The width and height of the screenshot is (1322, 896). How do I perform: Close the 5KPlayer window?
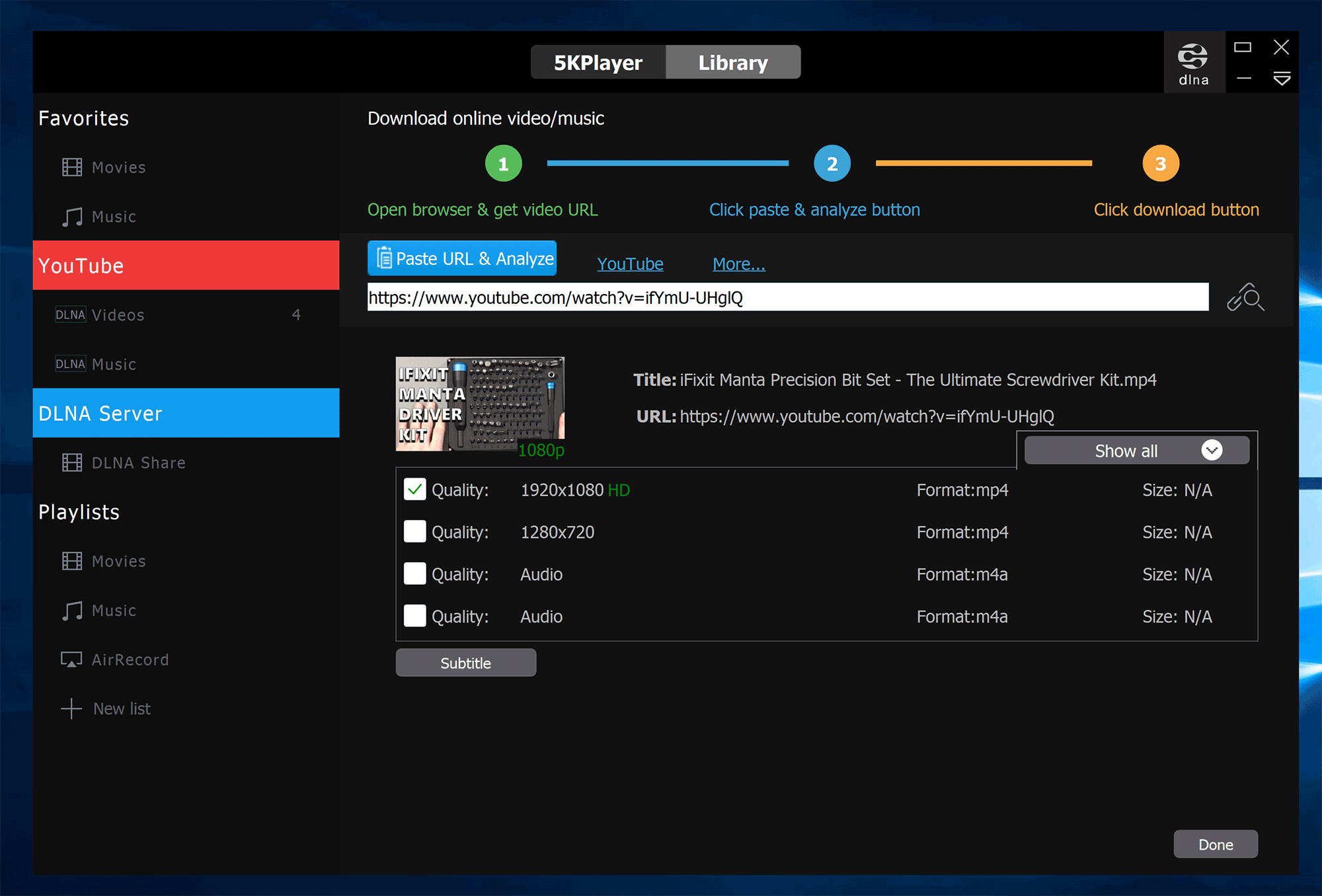click(1281, 47)
